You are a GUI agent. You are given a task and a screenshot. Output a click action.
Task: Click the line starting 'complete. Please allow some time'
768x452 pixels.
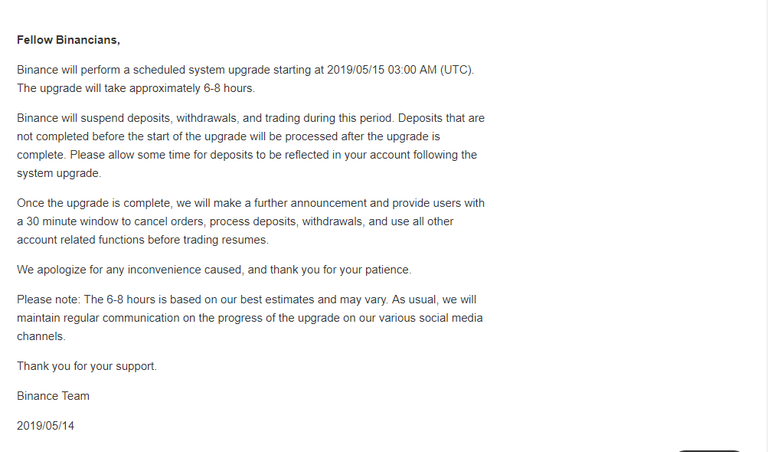point(247,155)
